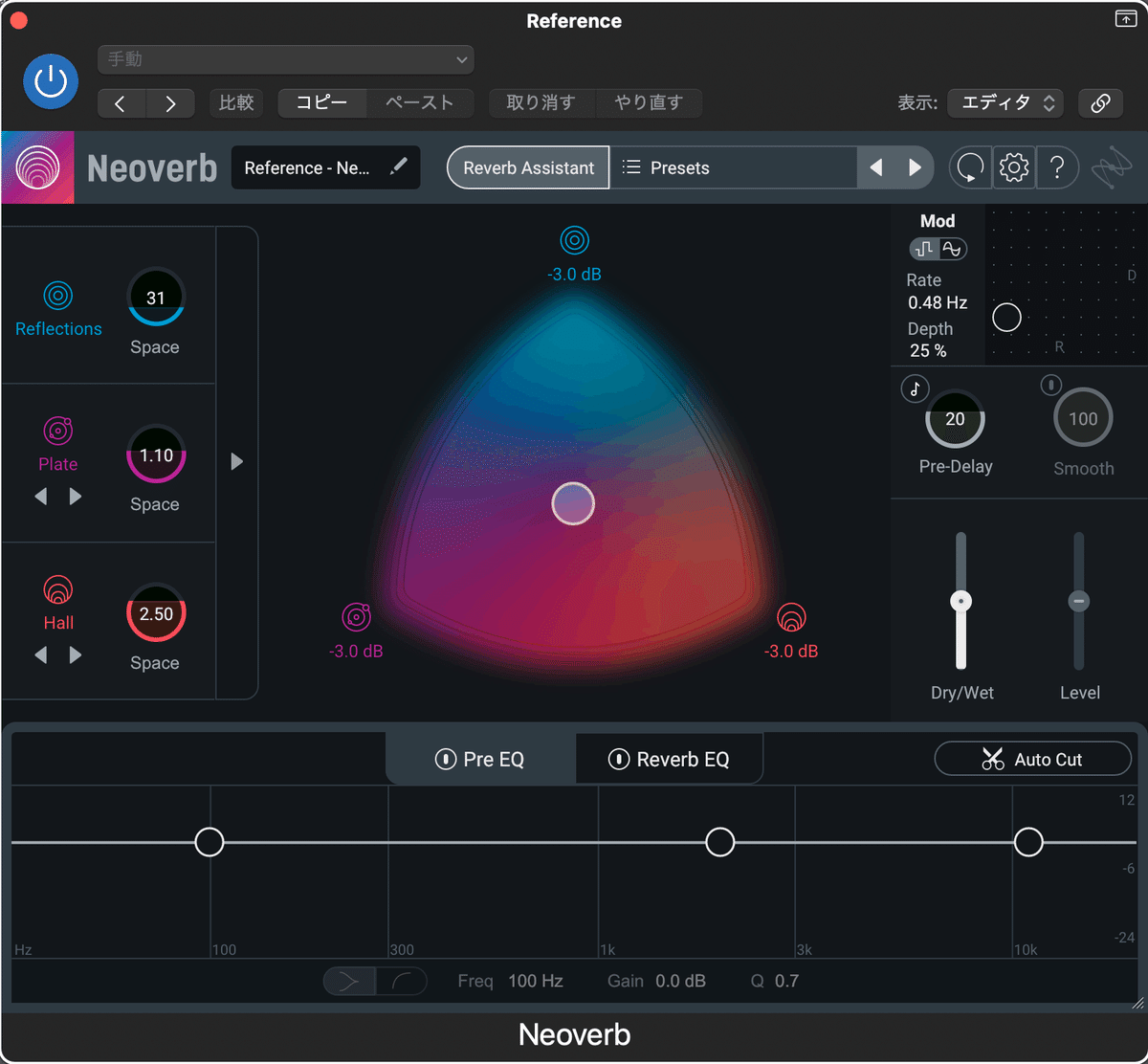The height and width of the screenshot is (1064, 1148).
Task: Toggle Pre-Delay tempo sync note icon
Action: tap(916, 388)
